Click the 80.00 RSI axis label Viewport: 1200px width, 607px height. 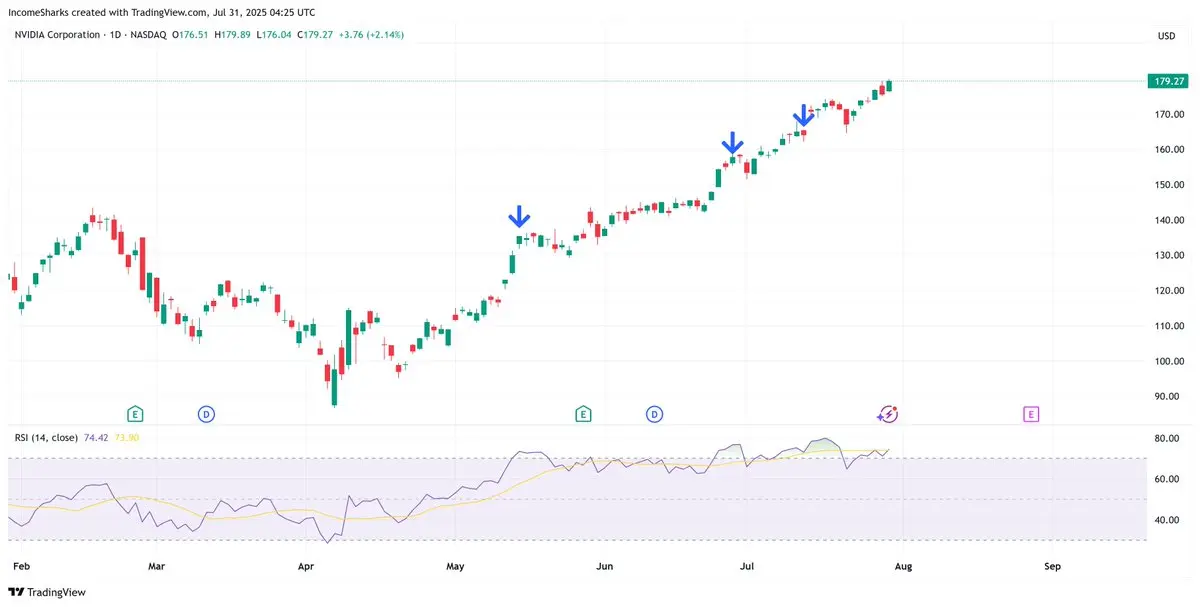(1167, 438)
